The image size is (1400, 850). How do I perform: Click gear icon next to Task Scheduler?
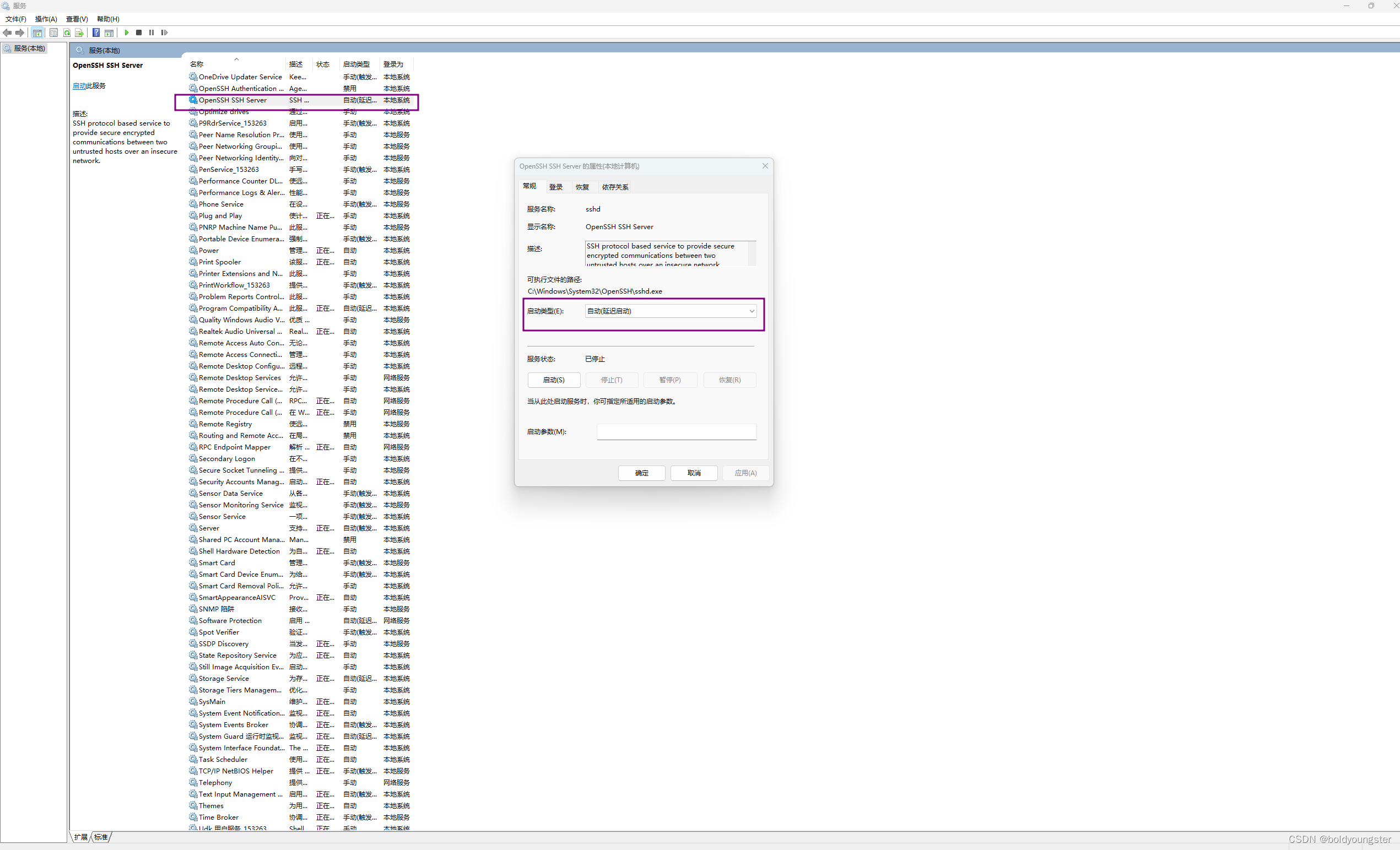pos(193,759)
